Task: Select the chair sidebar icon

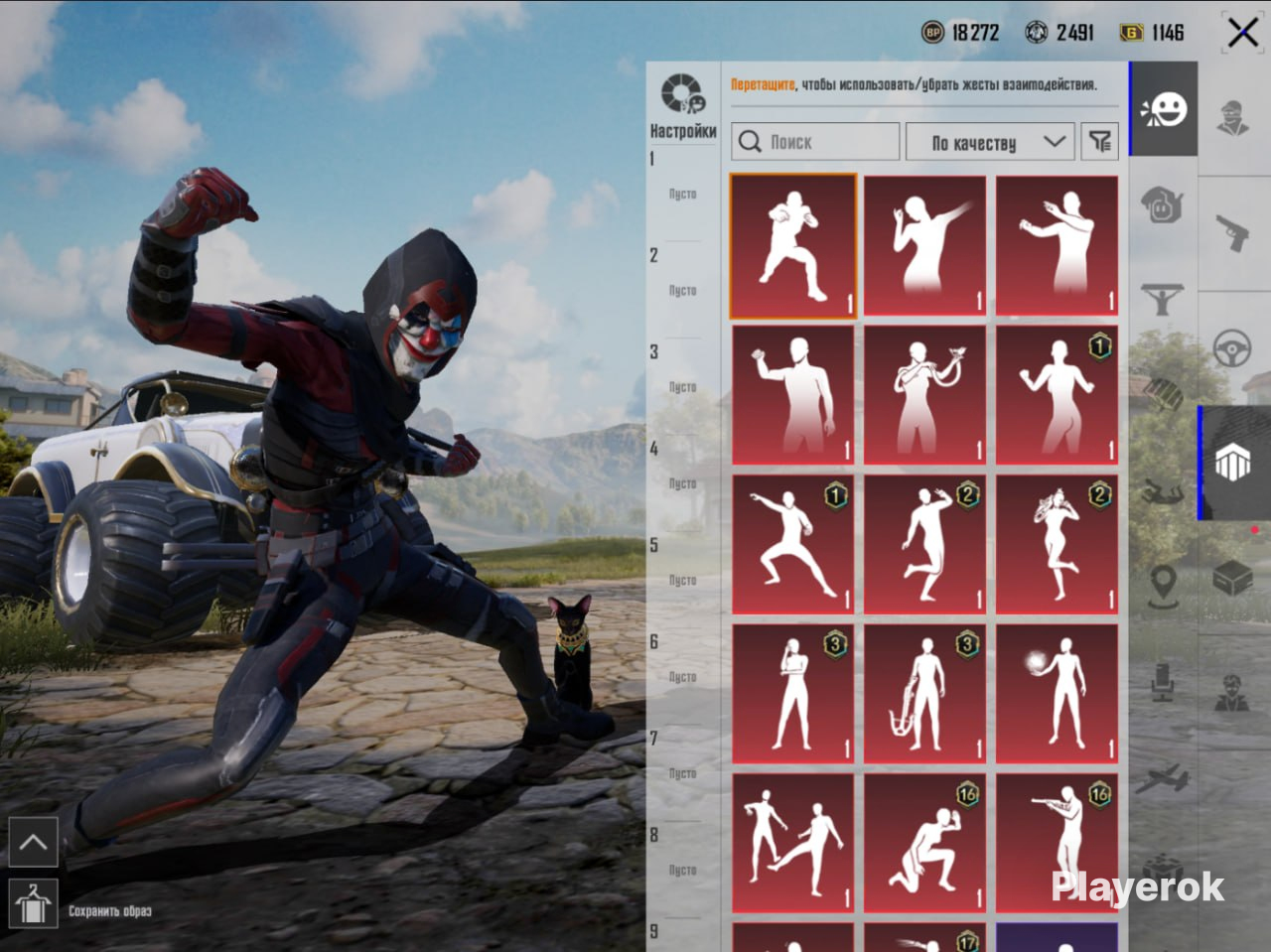Action: pyautogui.click(x=1162, y=683)
